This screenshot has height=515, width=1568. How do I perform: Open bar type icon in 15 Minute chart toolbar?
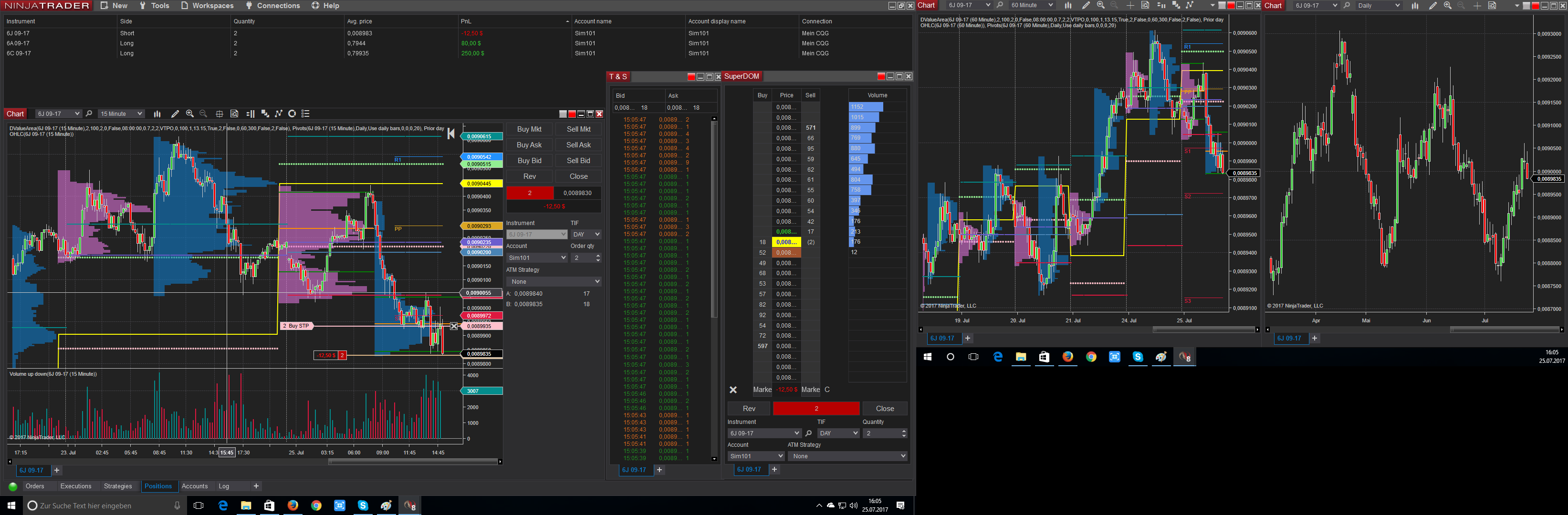coord(157,113)
